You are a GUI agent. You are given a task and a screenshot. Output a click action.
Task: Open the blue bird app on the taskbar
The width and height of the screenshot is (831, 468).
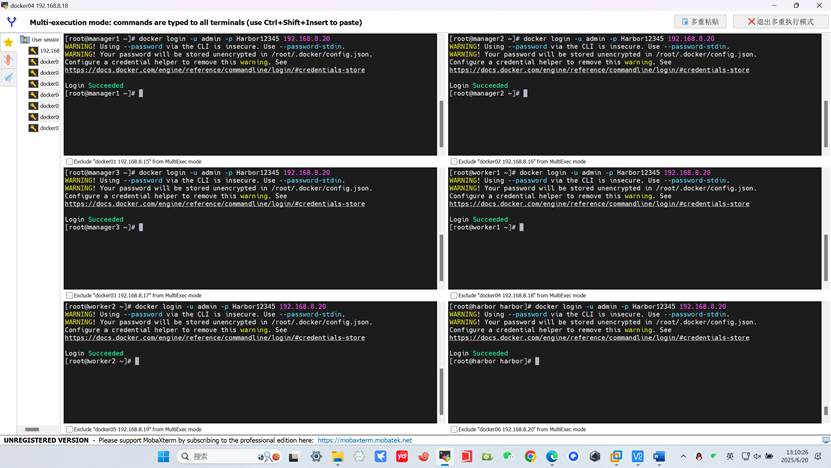(x=381, y=456)
